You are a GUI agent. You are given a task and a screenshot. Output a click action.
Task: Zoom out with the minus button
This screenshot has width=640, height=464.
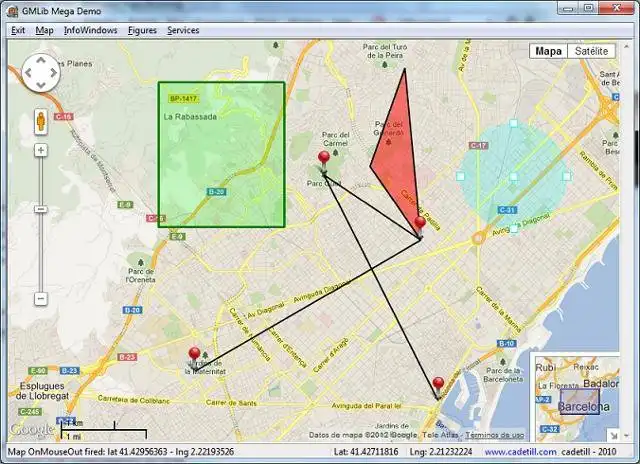[x=40, y=299]
